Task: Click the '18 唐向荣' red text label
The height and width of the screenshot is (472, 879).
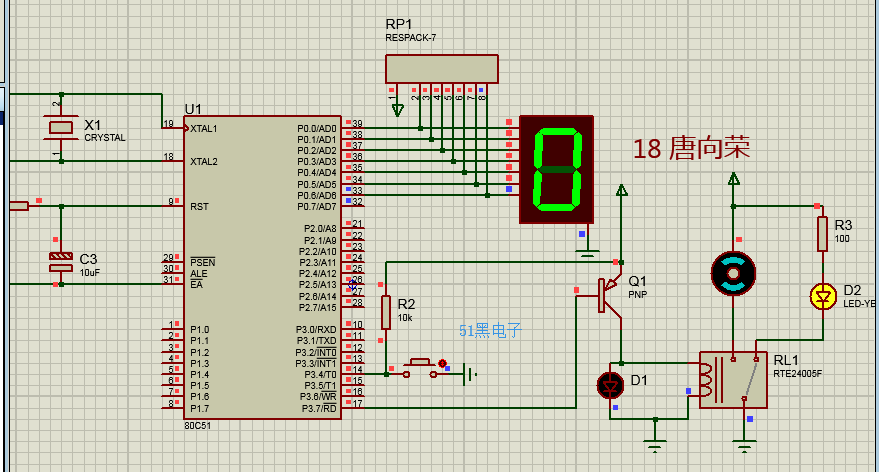Action: tap(691, 149)
